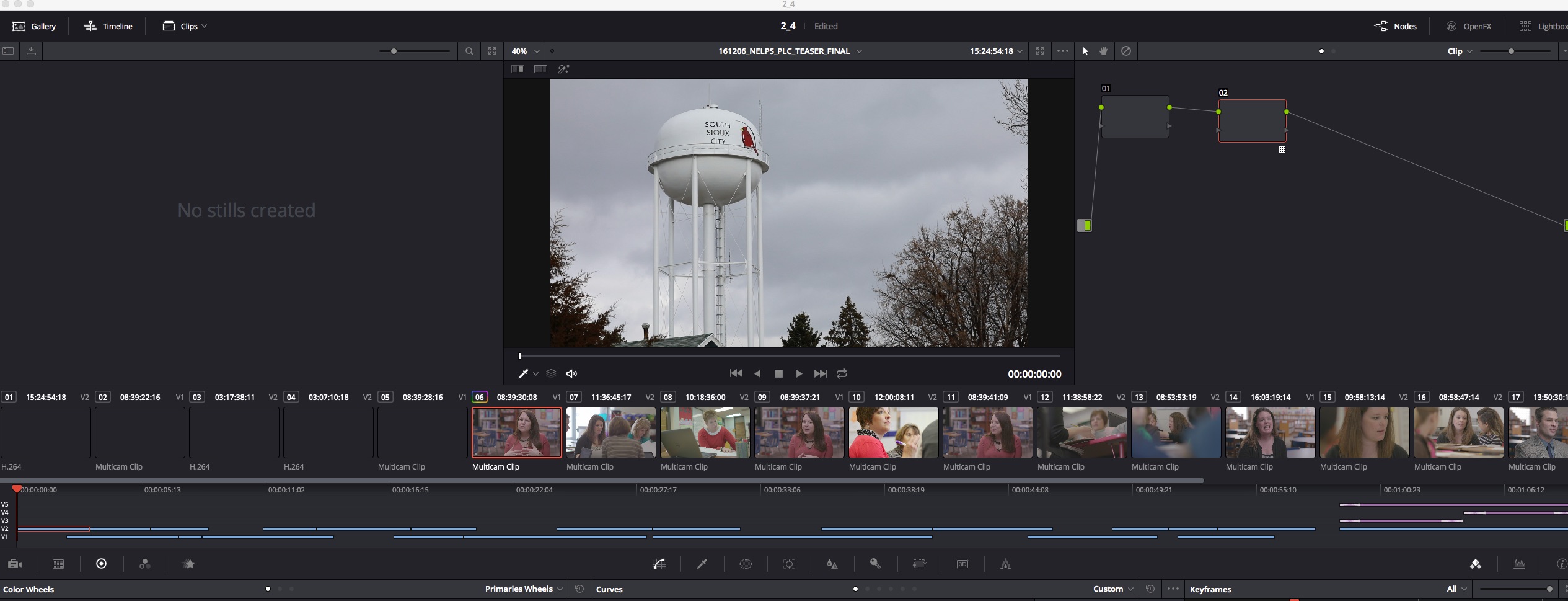This screenshot has width=1568, height=601.
Task: Expand the gallery view icon
Action: click(492, 51)
